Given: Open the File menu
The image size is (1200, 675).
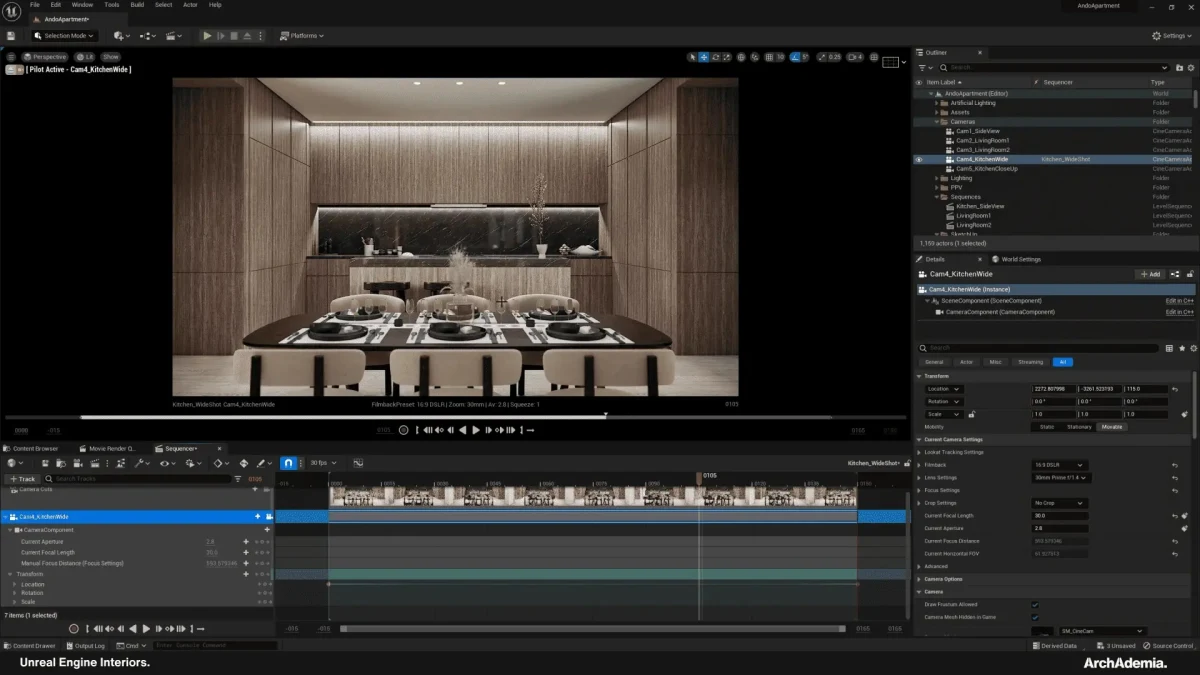Looking at the screenshot, I should pos(35,5).
